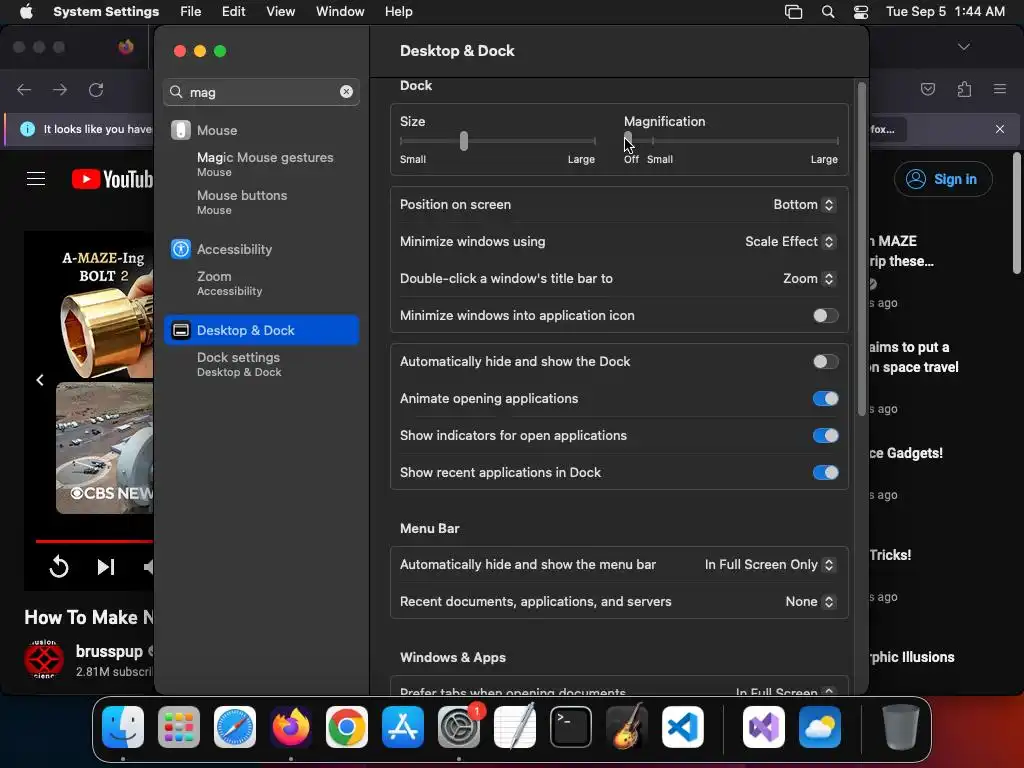
Task: Click the Dock Size slider
Action: point(497,141)
